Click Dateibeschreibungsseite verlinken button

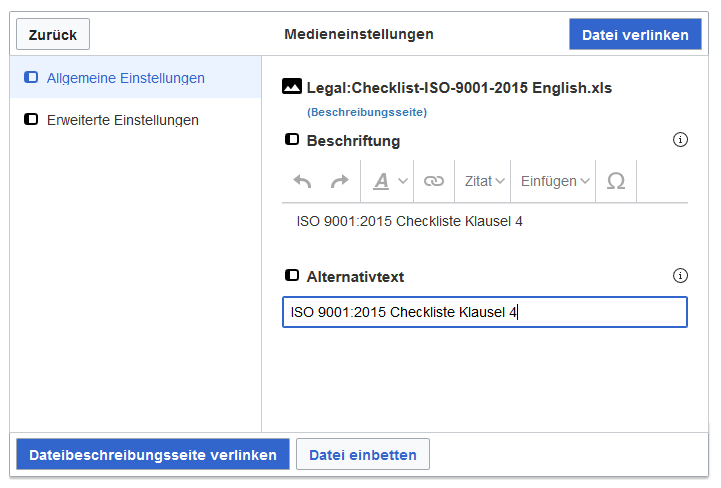click(x=153, y=454)
